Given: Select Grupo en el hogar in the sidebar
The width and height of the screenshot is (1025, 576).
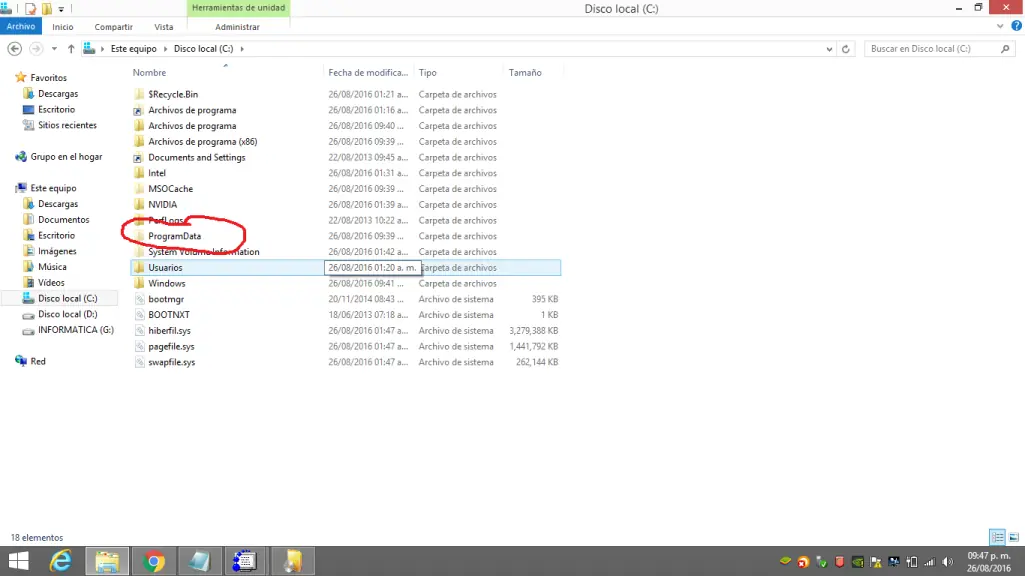Looking at the screenshot, I should 66,156.
